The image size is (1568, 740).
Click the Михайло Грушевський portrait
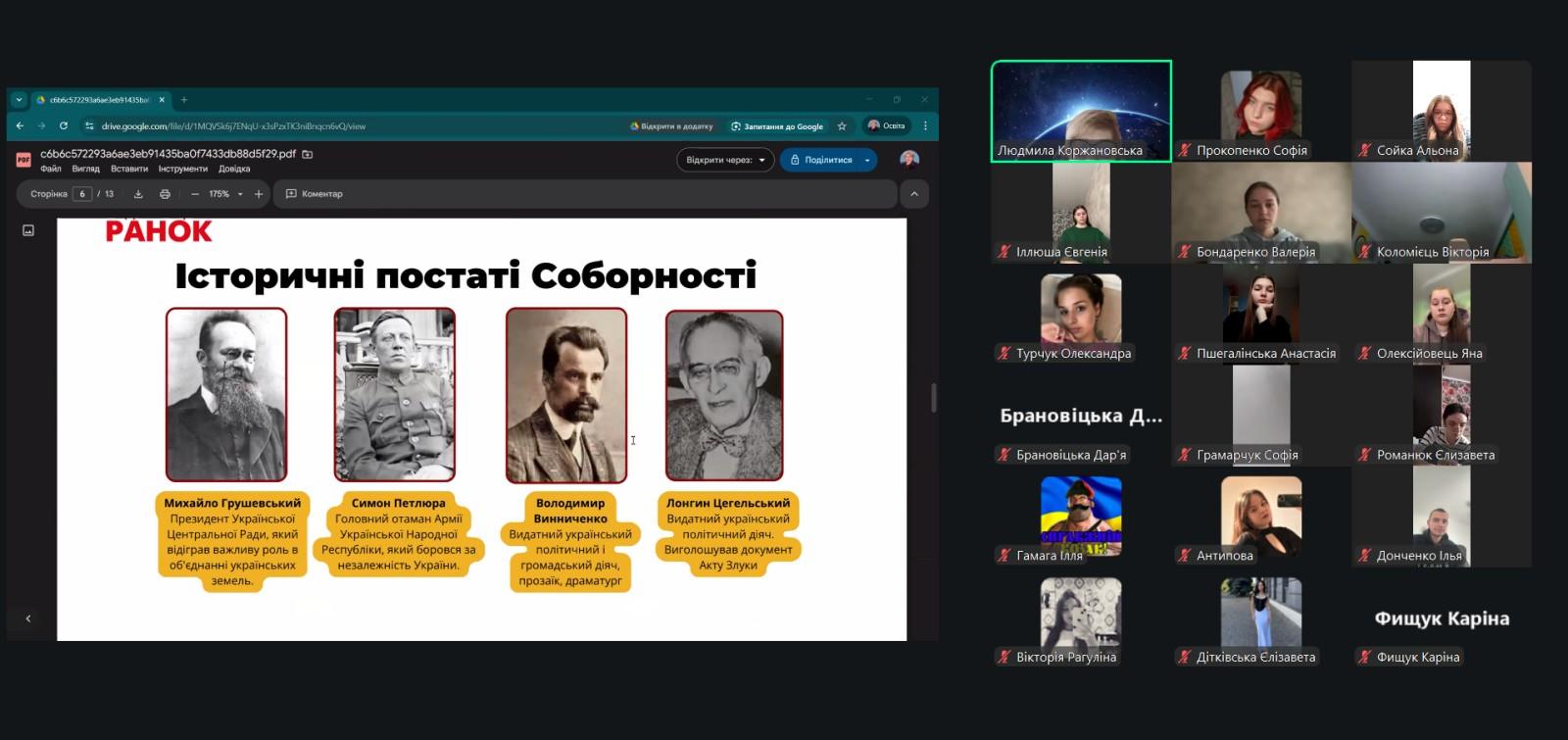pyautogui.click(x=226, y=395)
